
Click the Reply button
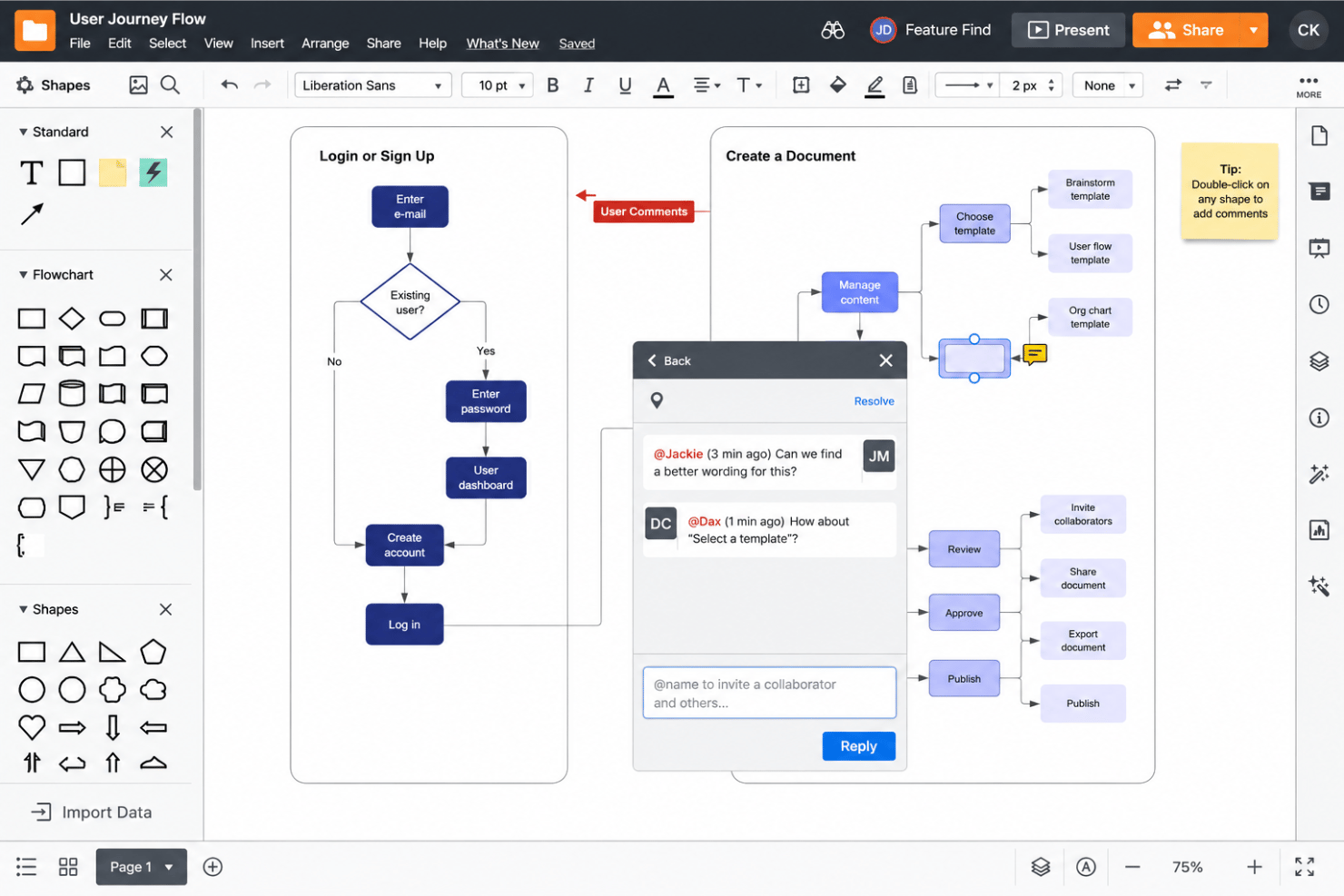click(x=859, y=746)
